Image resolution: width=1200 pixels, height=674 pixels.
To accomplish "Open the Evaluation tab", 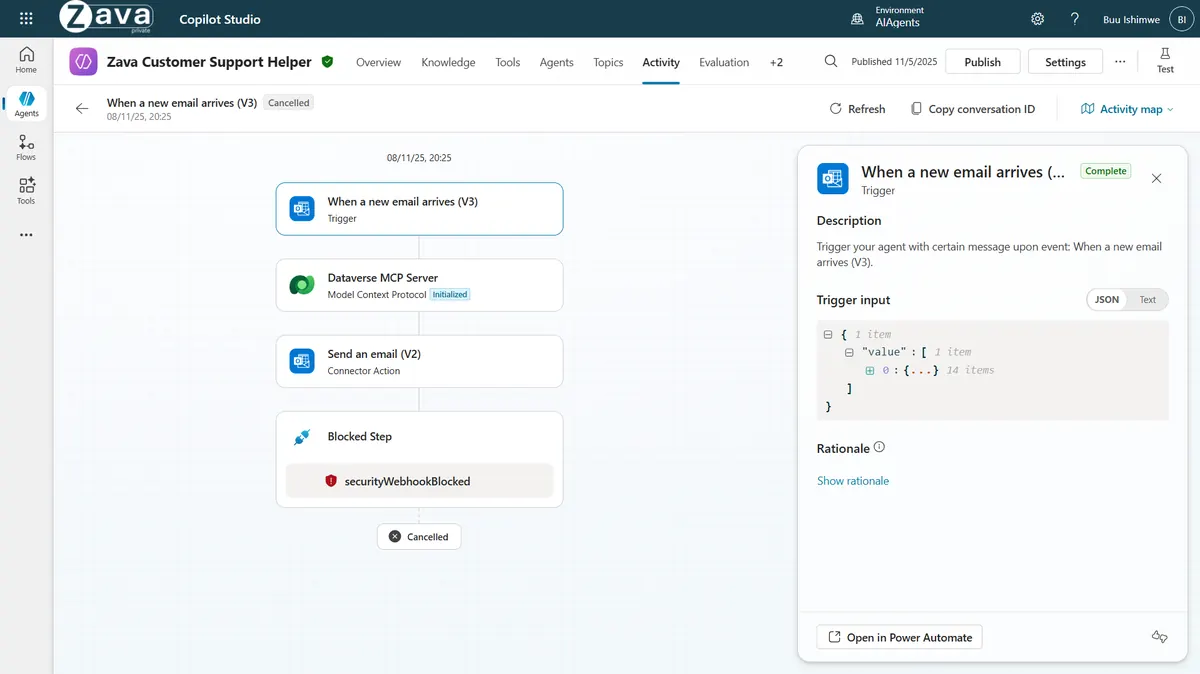I will point(724,62).
